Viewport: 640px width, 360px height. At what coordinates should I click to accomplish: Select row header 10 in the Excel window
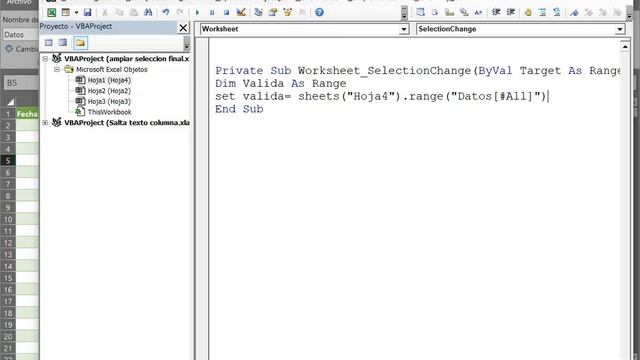click(8, 219)
